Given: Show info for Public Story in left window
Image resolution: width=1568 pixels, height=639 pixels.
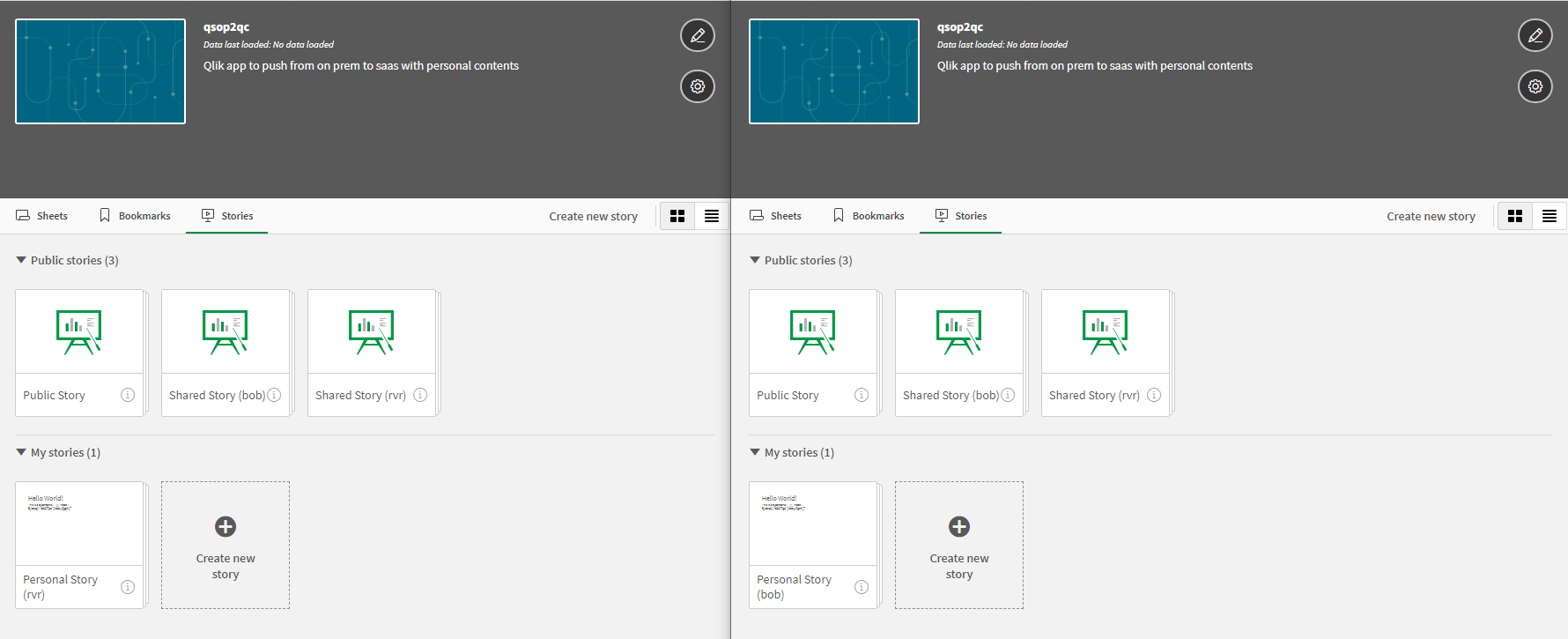Looking at the screenshot, I should coord(128,395).
